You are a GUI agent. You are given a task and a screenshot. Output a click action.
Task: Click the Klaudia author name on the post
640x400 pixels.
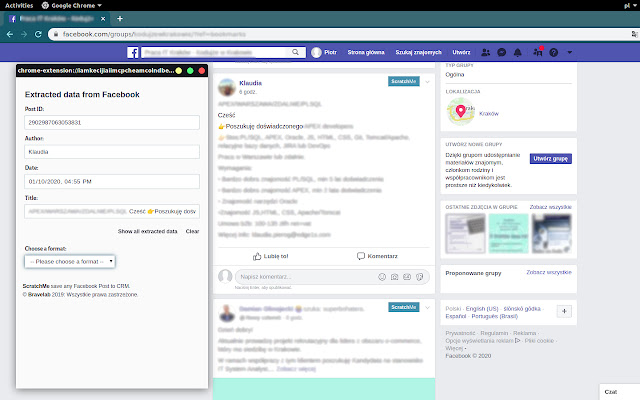click(x=250, y=83)
